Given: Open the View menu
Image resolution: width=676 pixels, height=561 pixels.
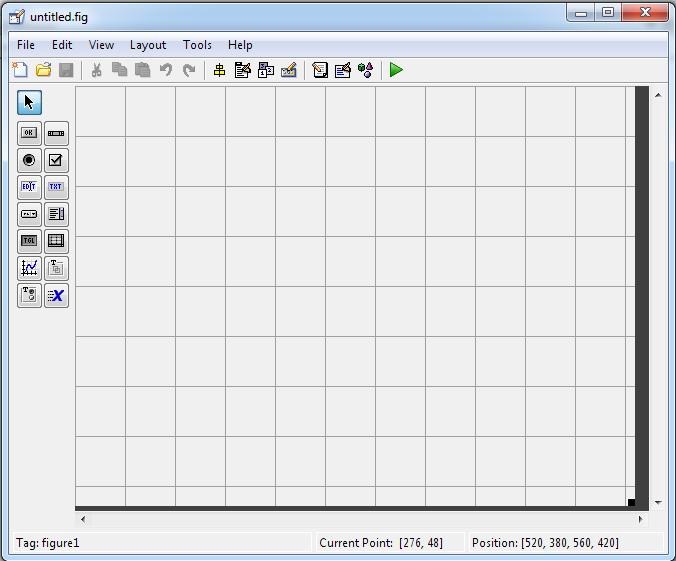Looking at the screenshot, I should click(x=101, y=45).
